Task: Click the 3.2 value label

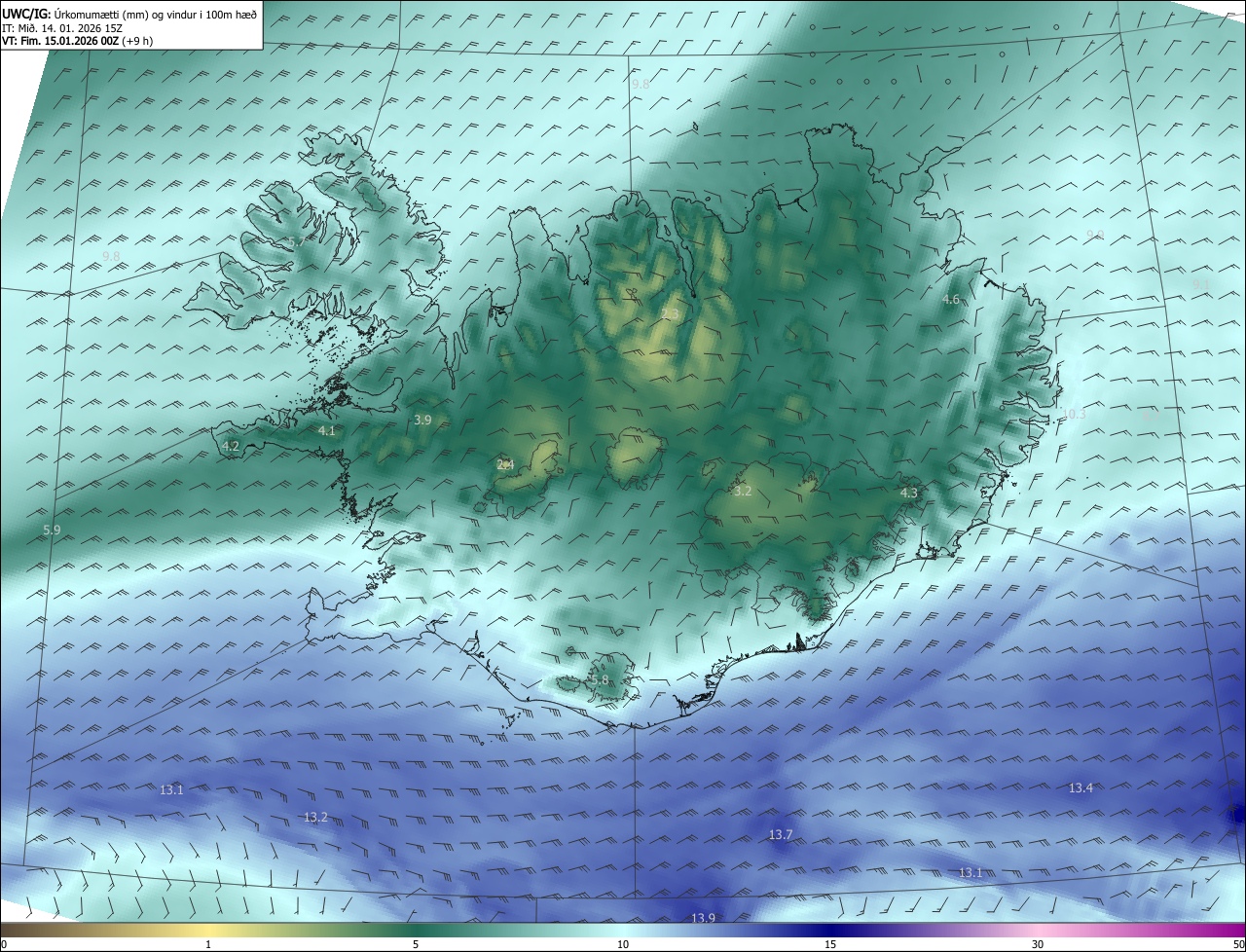Action: click(743, 491)
